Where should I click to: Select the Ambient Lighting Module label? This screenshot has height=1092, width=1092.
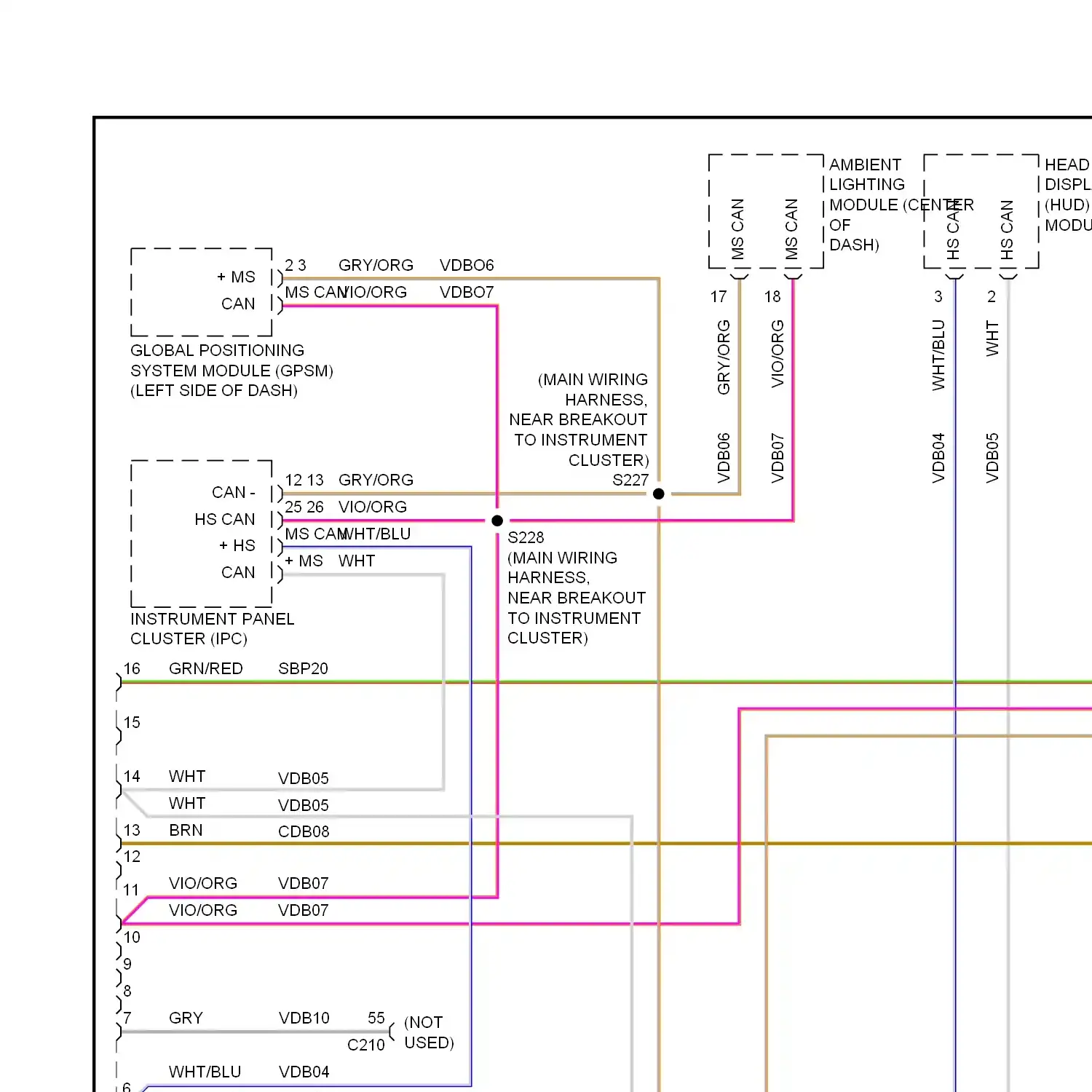pos(901,205)
